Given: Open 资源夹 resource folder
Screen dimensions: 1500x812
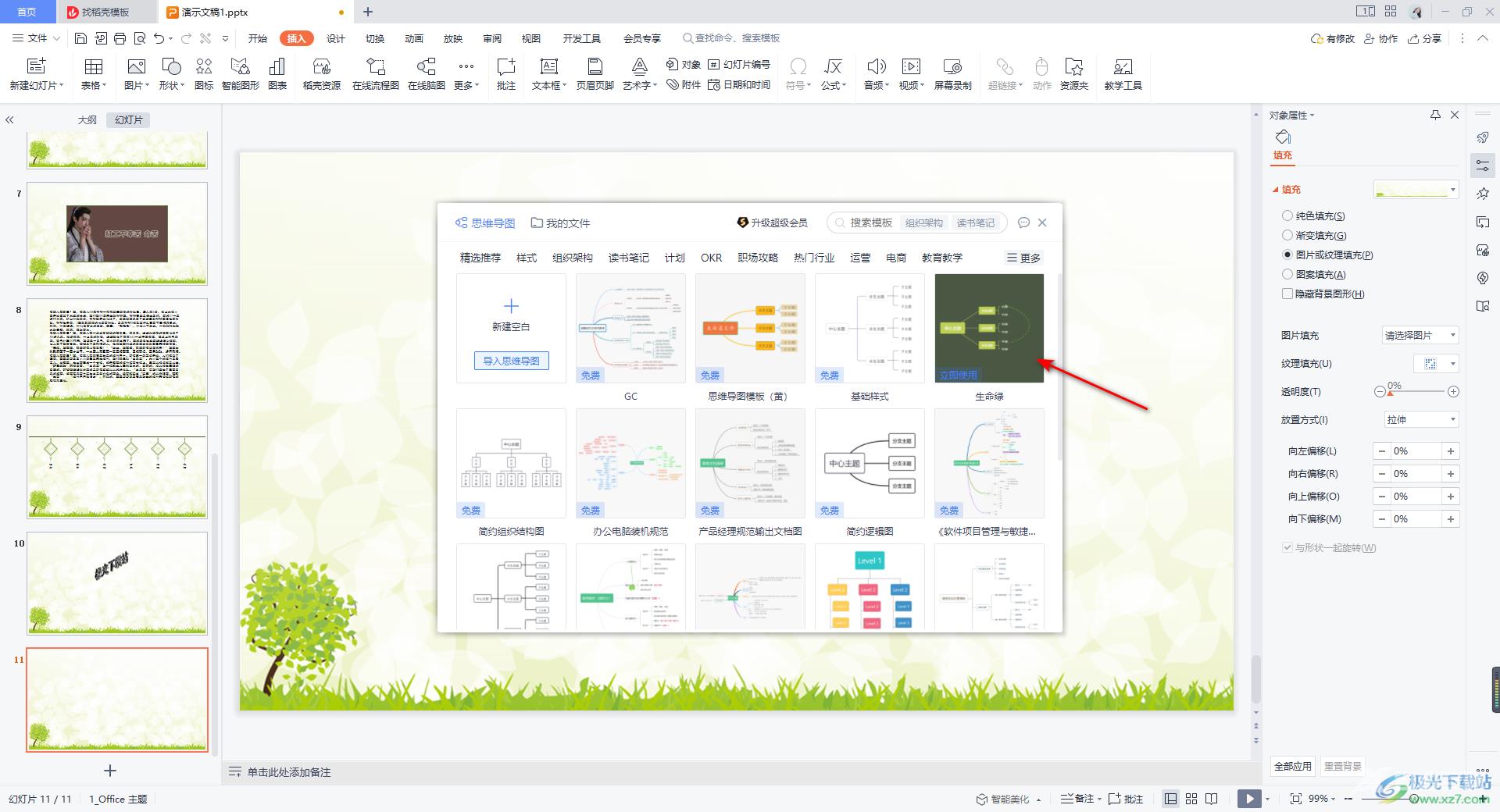Looking at the screenshot, I should [1074, 74].
